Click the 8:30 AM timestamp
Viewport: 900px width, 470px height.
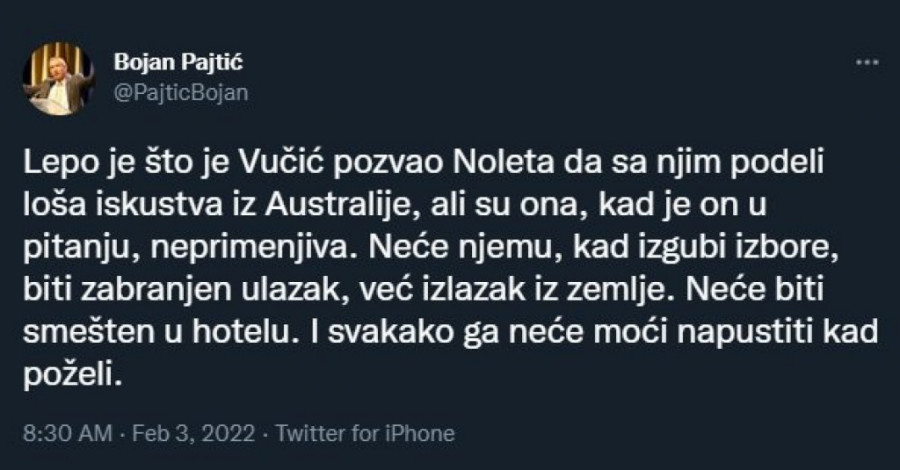[x=58, y=434]
